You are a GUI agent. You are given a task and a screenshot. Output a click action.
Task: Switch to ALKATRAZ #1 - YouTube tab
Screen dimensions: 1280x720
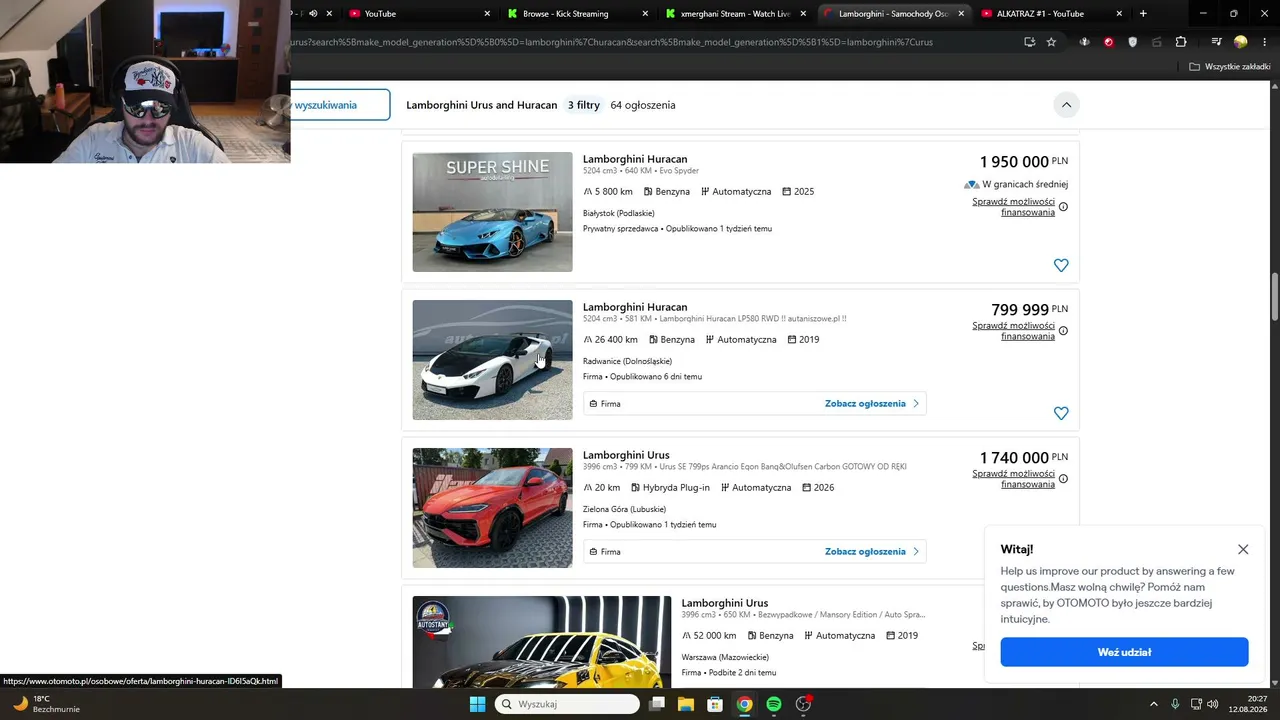[x=1052, y=14]
